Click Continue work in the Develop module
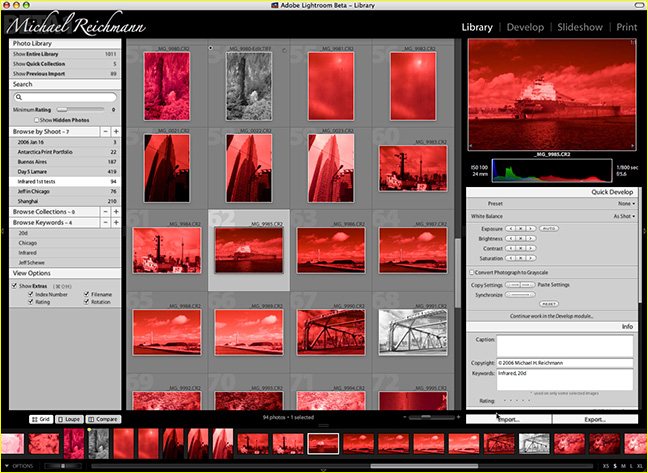This screenshot has width=648, height=473. pos(552,316)
